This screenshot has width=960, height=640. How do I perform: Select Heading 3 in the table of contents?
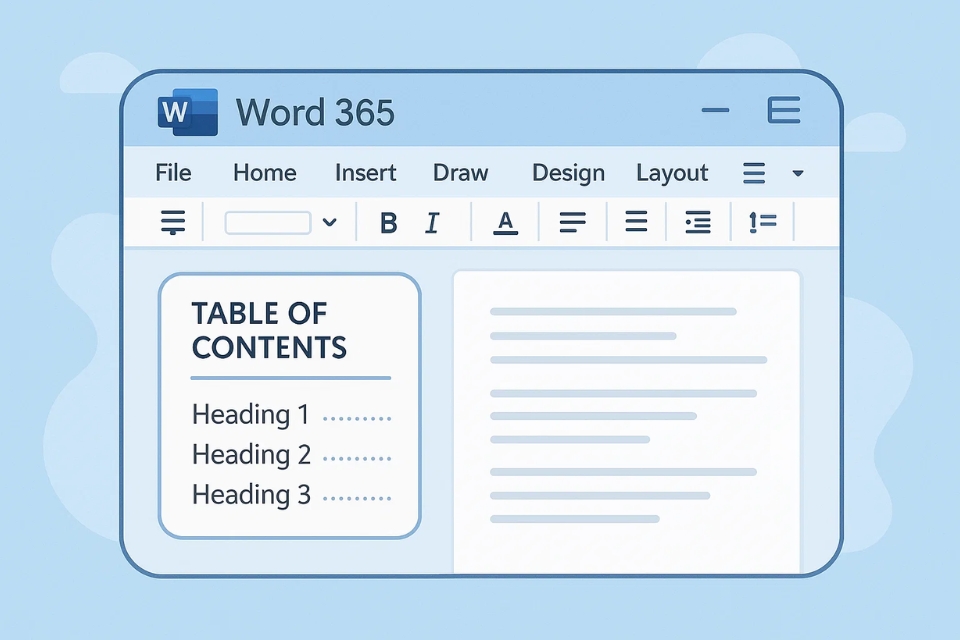point(250,494)
